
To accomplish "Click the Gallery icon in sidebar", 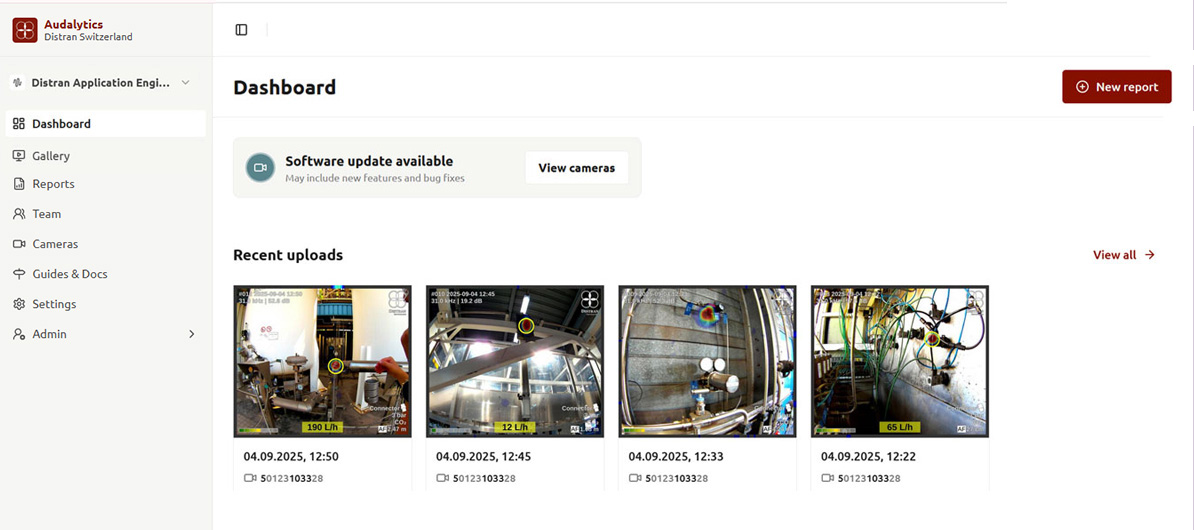I will tap(19, 156).
